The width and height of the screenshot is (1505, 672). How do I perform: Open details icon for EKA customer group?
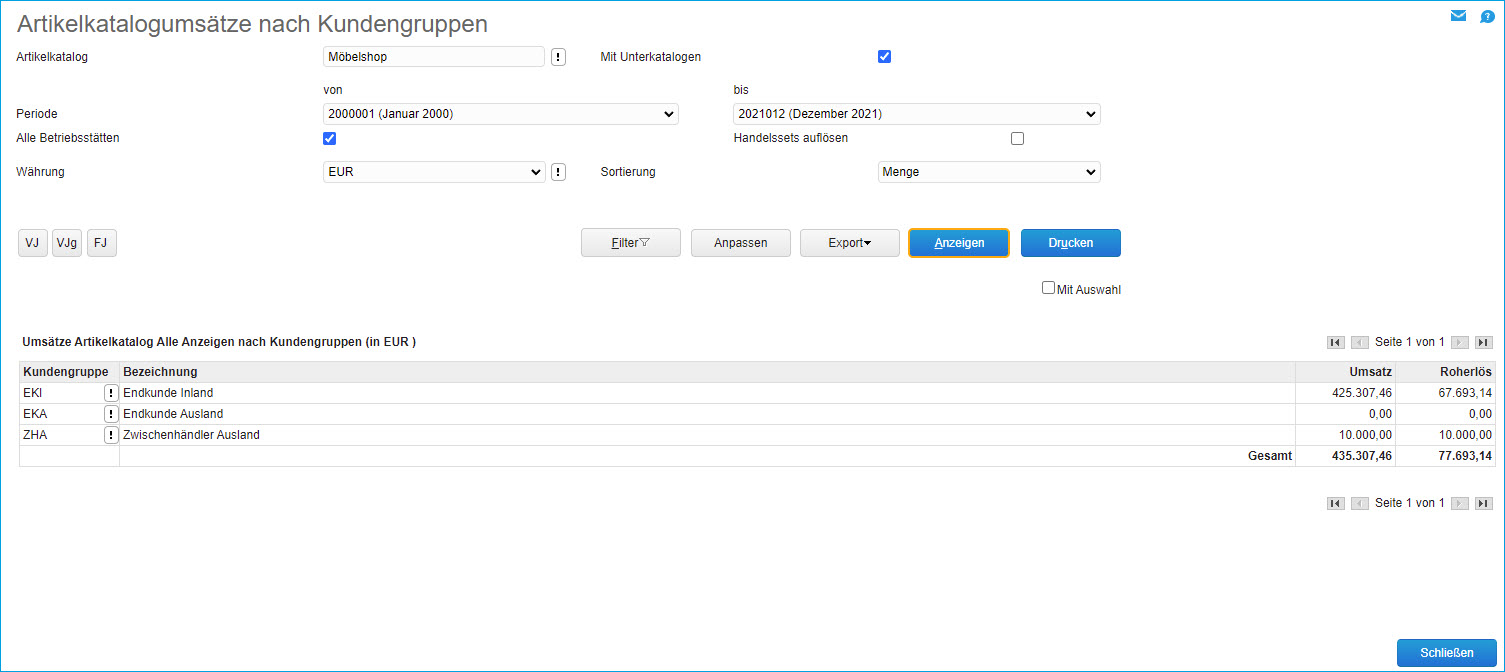pyautogui.click(x=111, y=414)
